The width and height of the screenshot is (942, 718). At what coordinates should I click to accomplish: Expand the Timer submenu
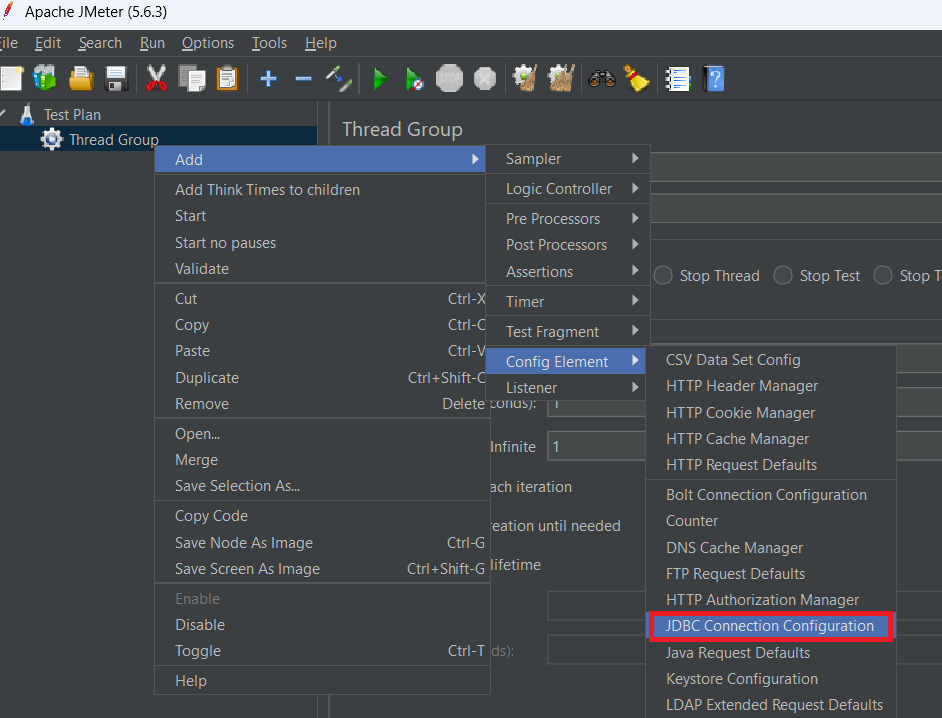click(568, 302)
